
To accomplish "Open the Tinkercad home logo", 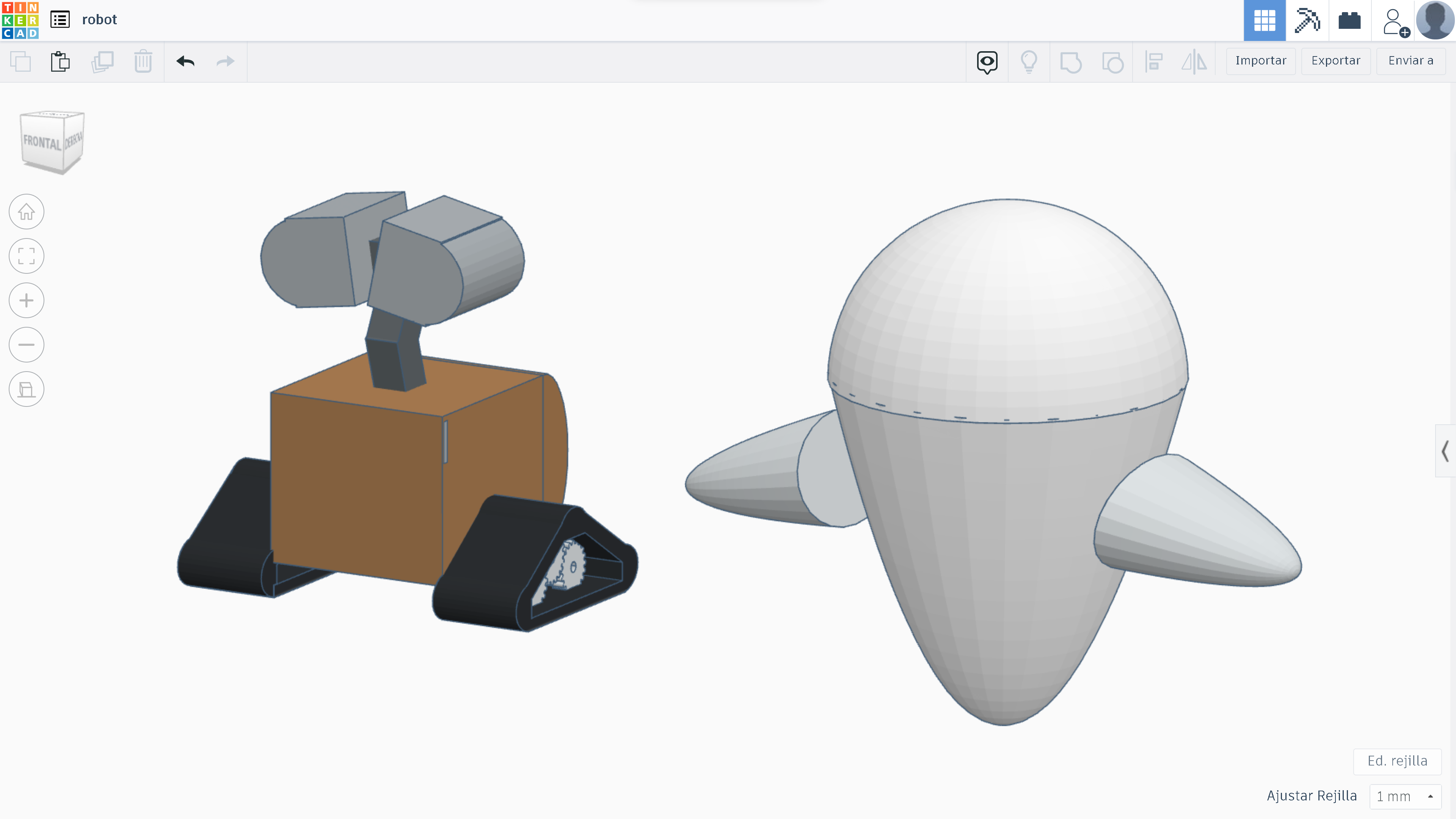I will [x=20, y=20].
